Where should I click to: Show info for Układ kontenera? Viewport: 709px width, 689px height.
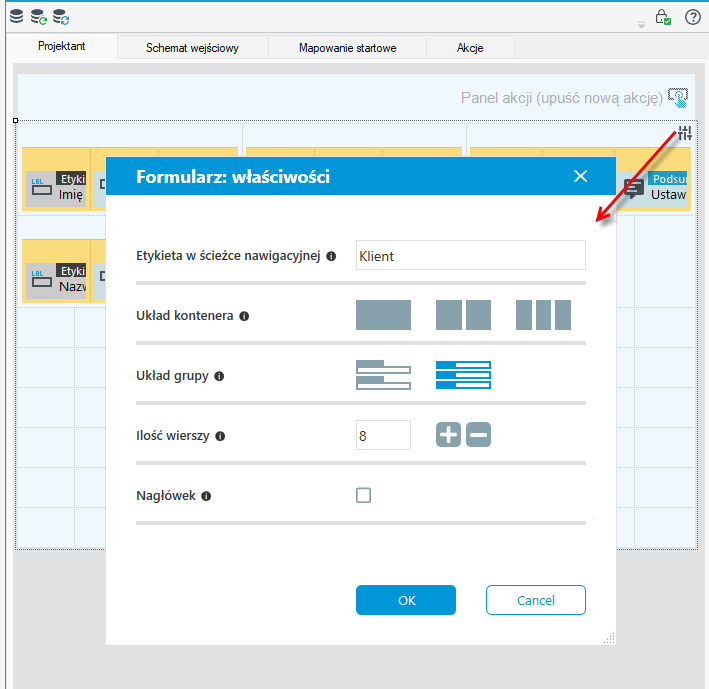244,316
